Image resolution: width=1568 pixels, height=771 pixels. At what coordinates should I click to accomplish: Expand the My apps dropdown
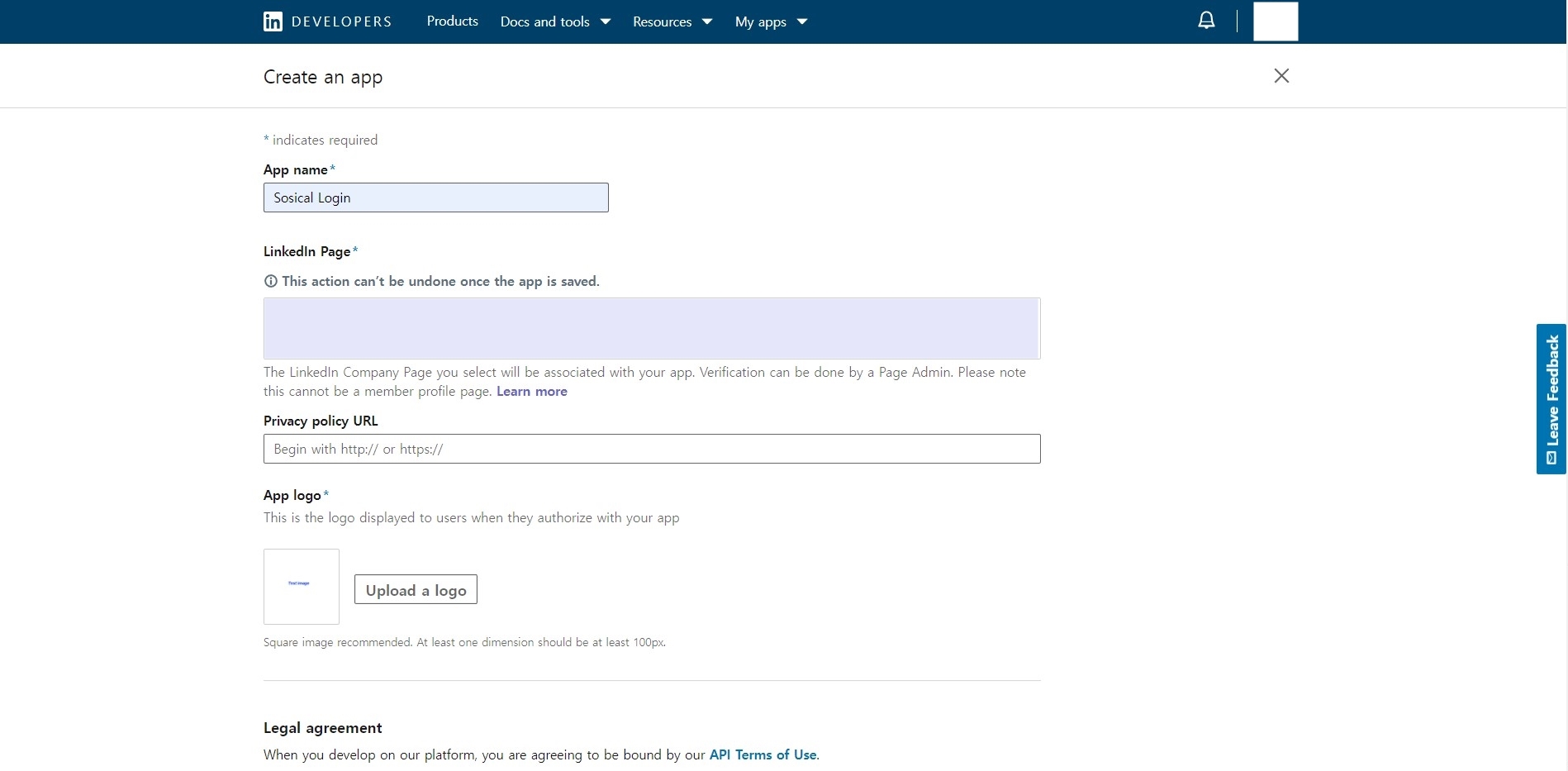(x=771, y=21)
